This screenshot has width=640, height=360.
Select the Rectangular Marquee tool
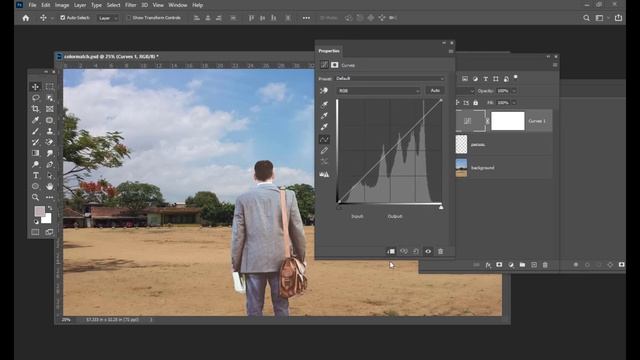(x=49, y=87)
